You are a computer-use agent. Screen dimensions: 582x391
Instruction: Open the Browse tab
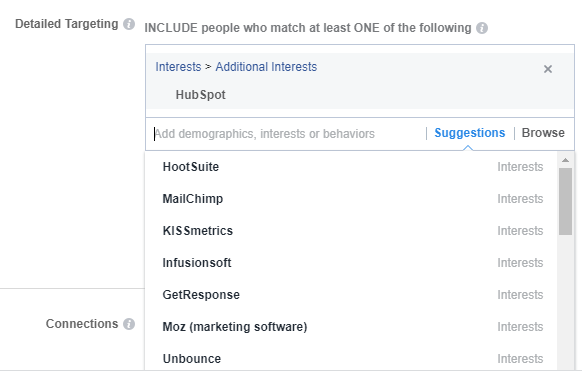coord(543,133)
